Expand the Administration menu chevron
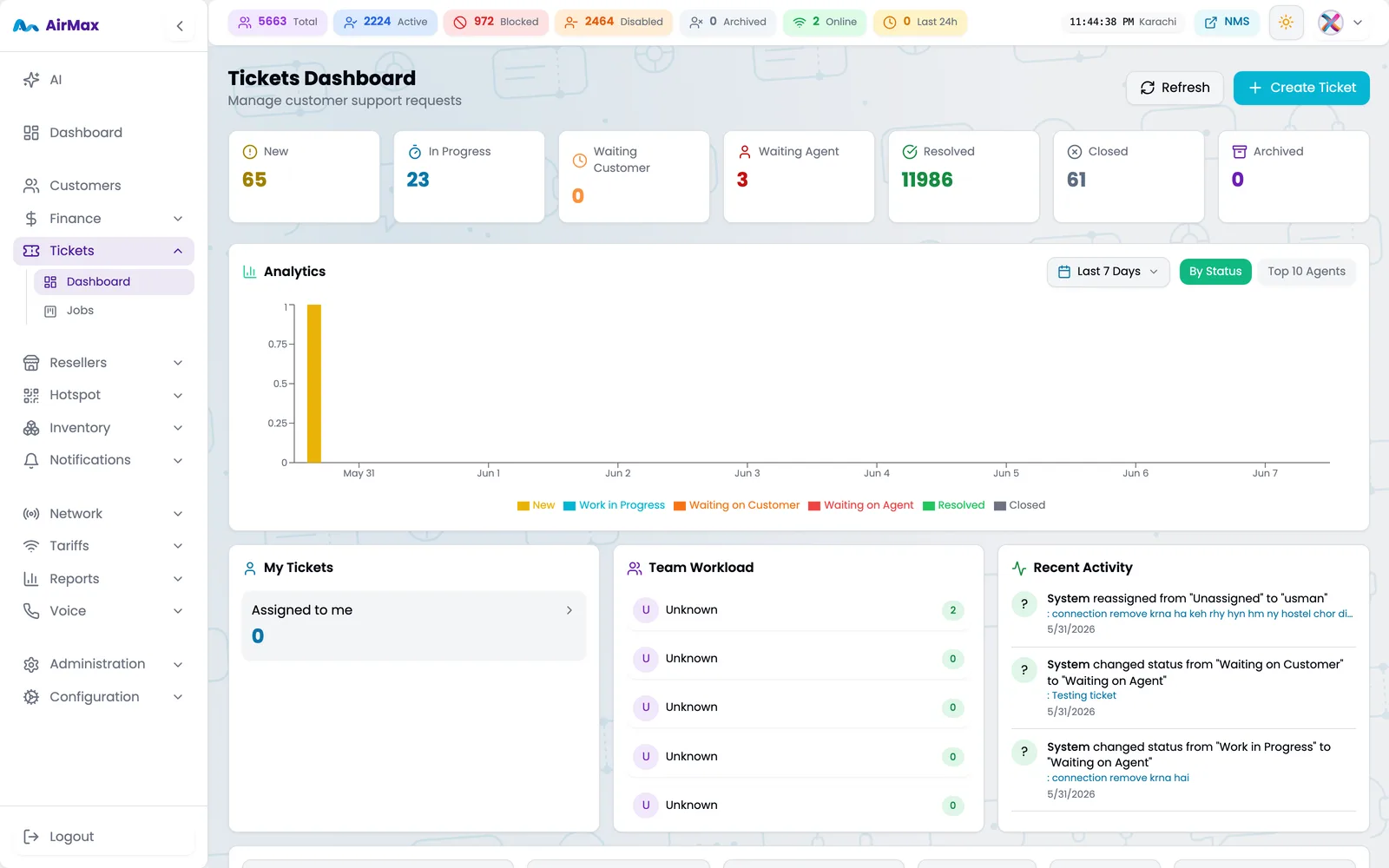The image size is (1389, 868). tap(178, 664)
